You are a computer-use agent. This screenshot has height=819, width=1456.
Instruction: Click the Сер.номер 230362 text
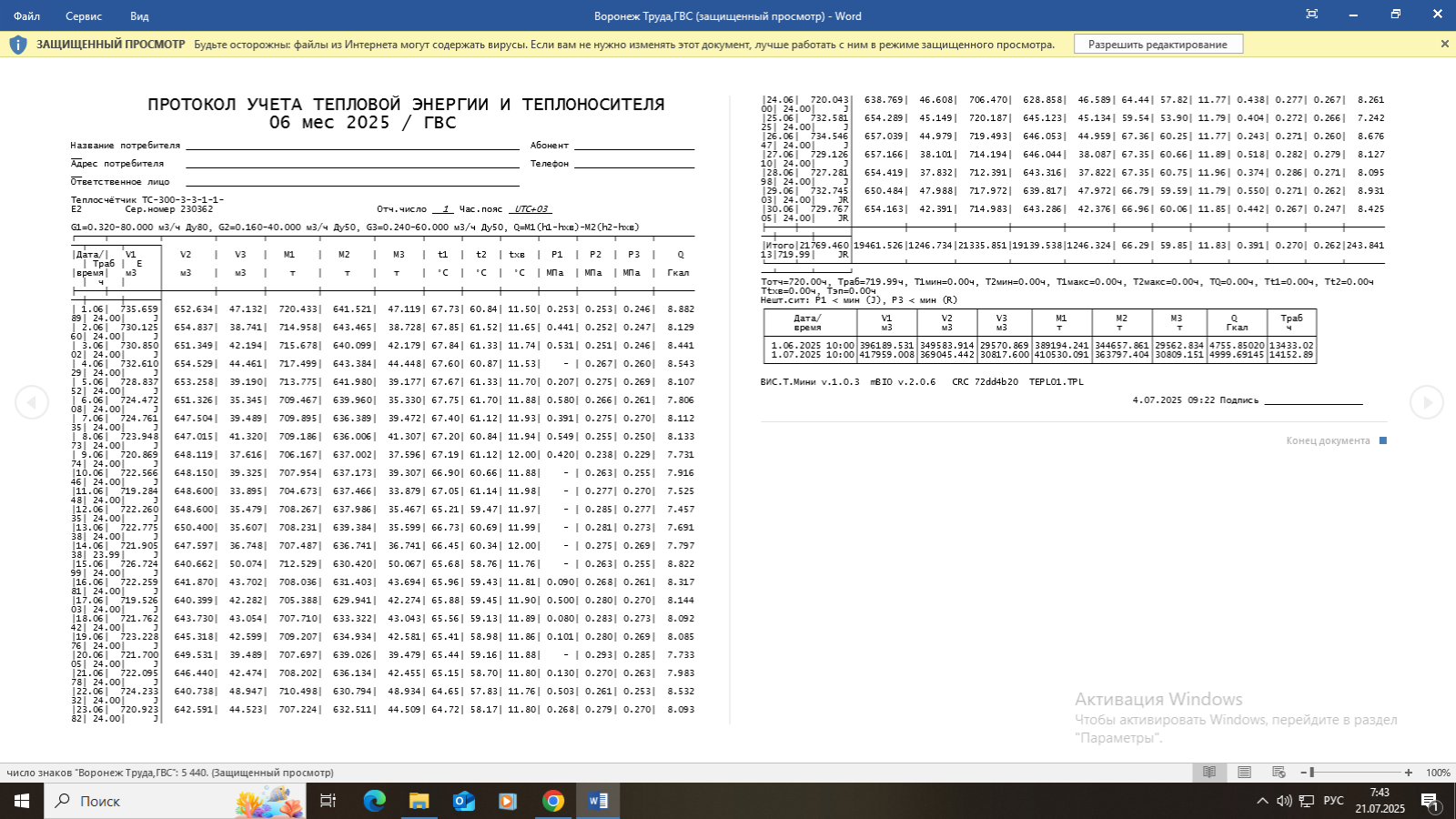pyautogui.click(x=169, y=208)
